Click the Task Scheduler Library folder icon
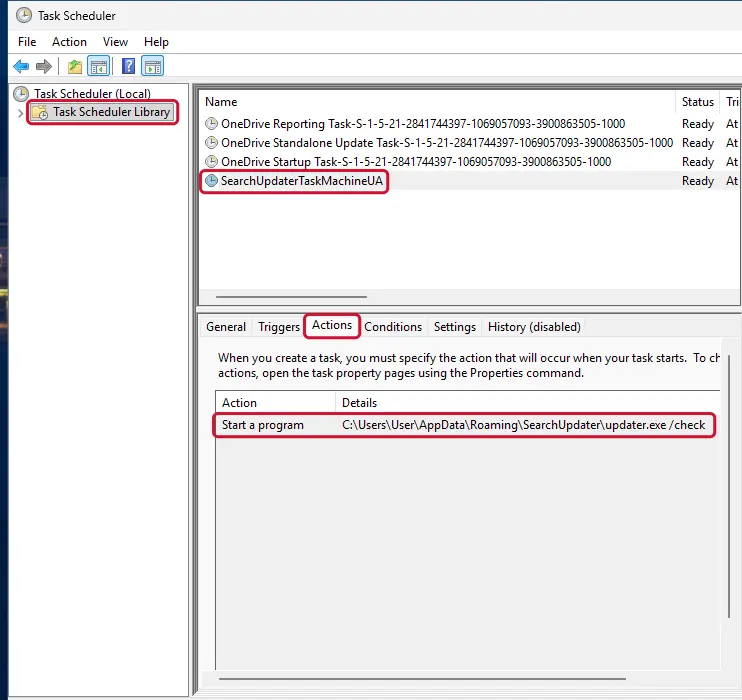Screen dimensions: 742x700 pyautogui.click(x=40, y=113)
